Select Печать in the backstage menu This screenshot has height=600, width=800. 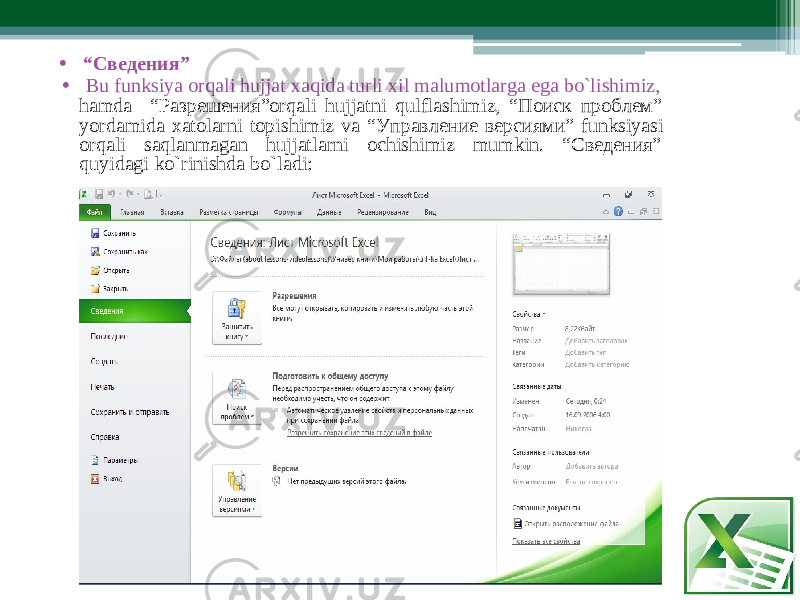[x=103, y=387]
